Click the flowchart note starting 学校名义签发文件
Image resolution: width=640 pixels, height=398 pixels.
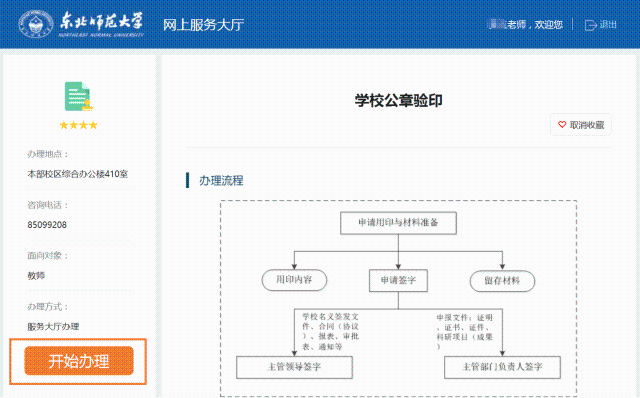pyautogui.click(x=331, y=331)
